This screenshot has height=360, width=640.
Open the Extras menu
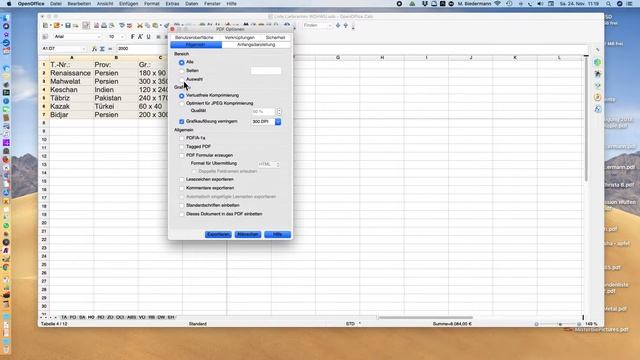click(x=172, y=4)
